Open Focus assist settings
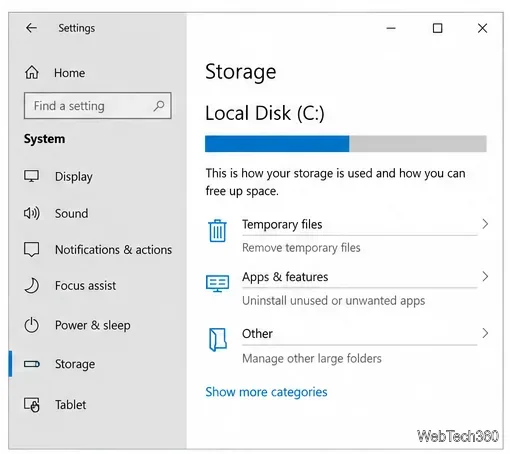The height and width of the screenshot is (454, 510). click(85, 286)
